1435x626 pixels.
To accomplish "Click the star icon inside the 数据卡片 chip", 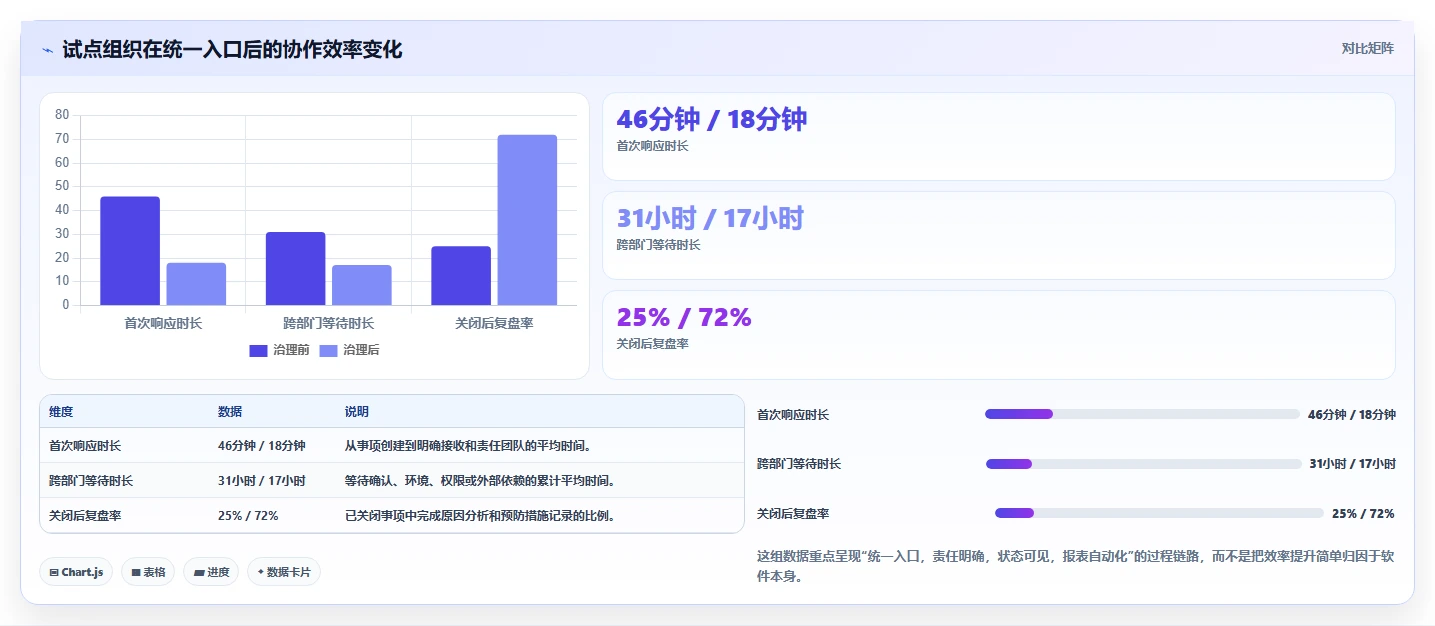I will tap(260, 572).
